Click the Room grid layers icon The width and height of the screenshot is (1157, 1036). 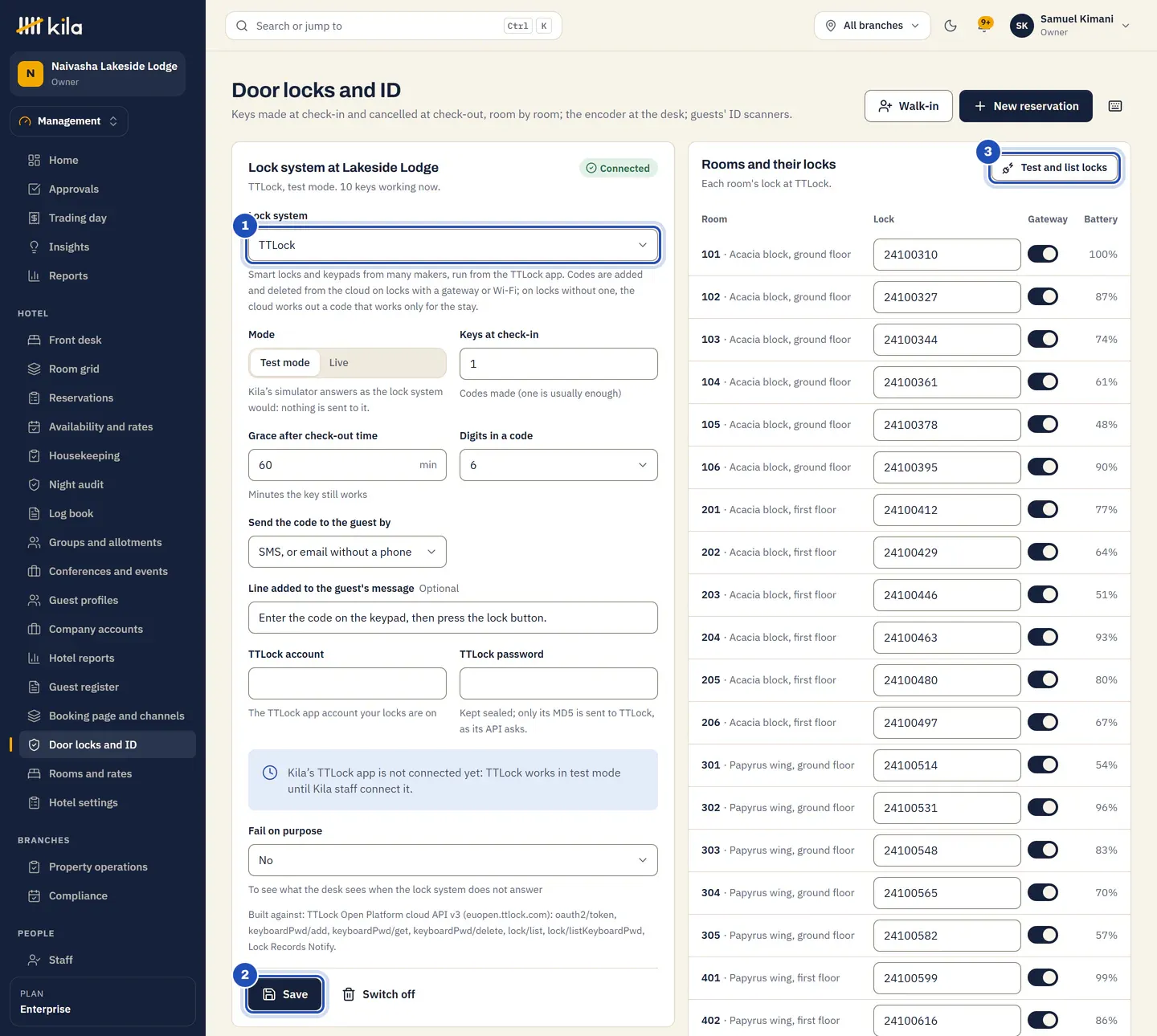(34, 369)
